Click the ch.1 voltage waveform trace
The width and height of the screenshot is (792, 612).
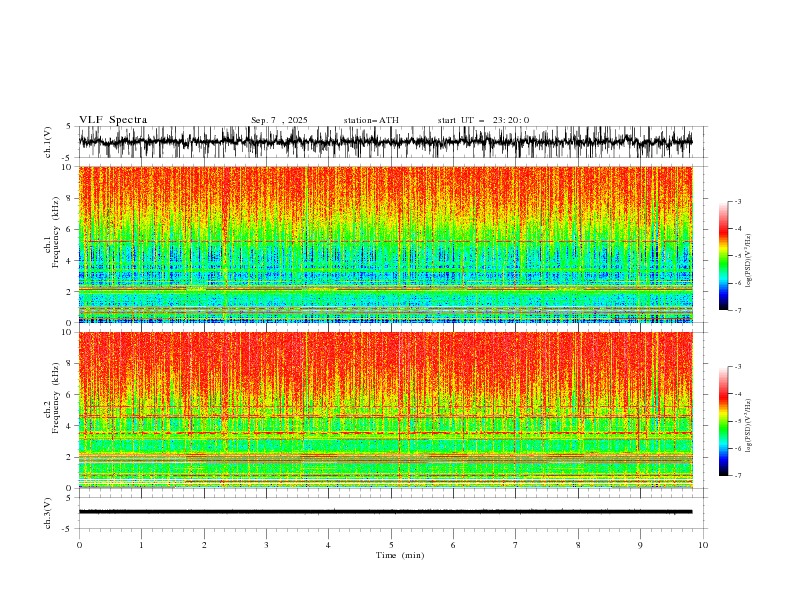point(385,142)
